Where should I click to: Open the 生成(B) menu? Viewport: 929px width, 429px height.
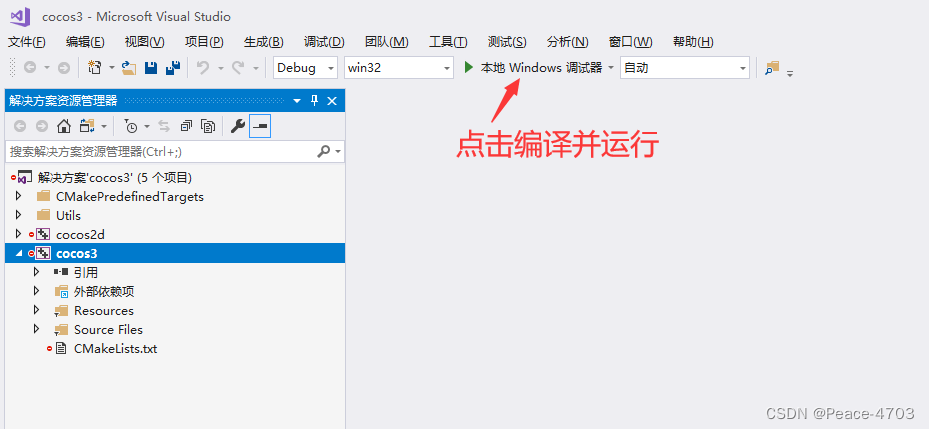(264, 42)
